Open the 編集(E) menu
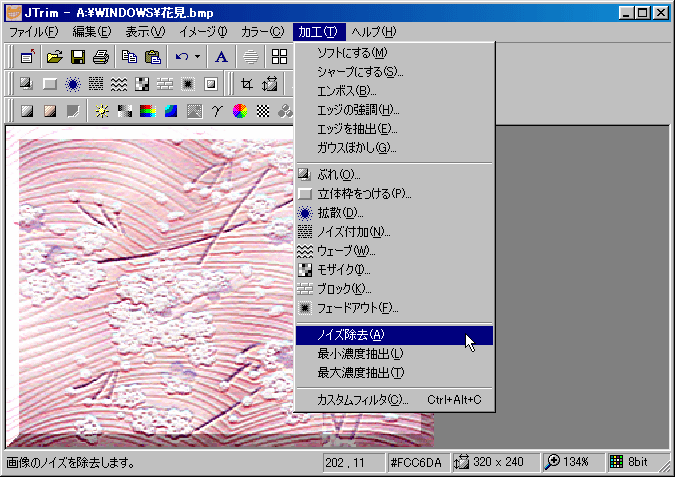Viewport: 675px width, 477px height. 91,32
